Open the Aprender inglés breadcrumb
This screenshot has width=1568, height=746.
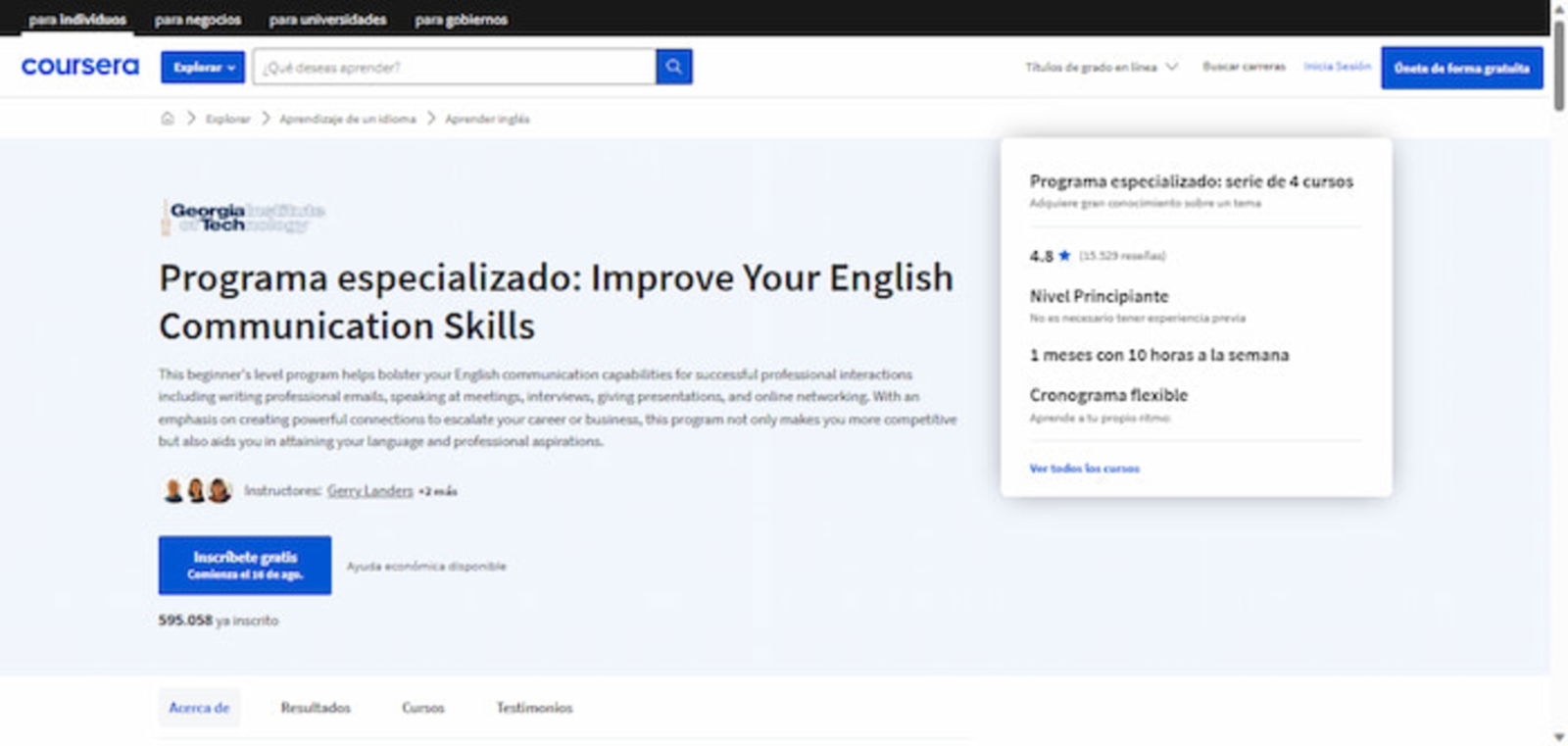click(x=487, y=119)
